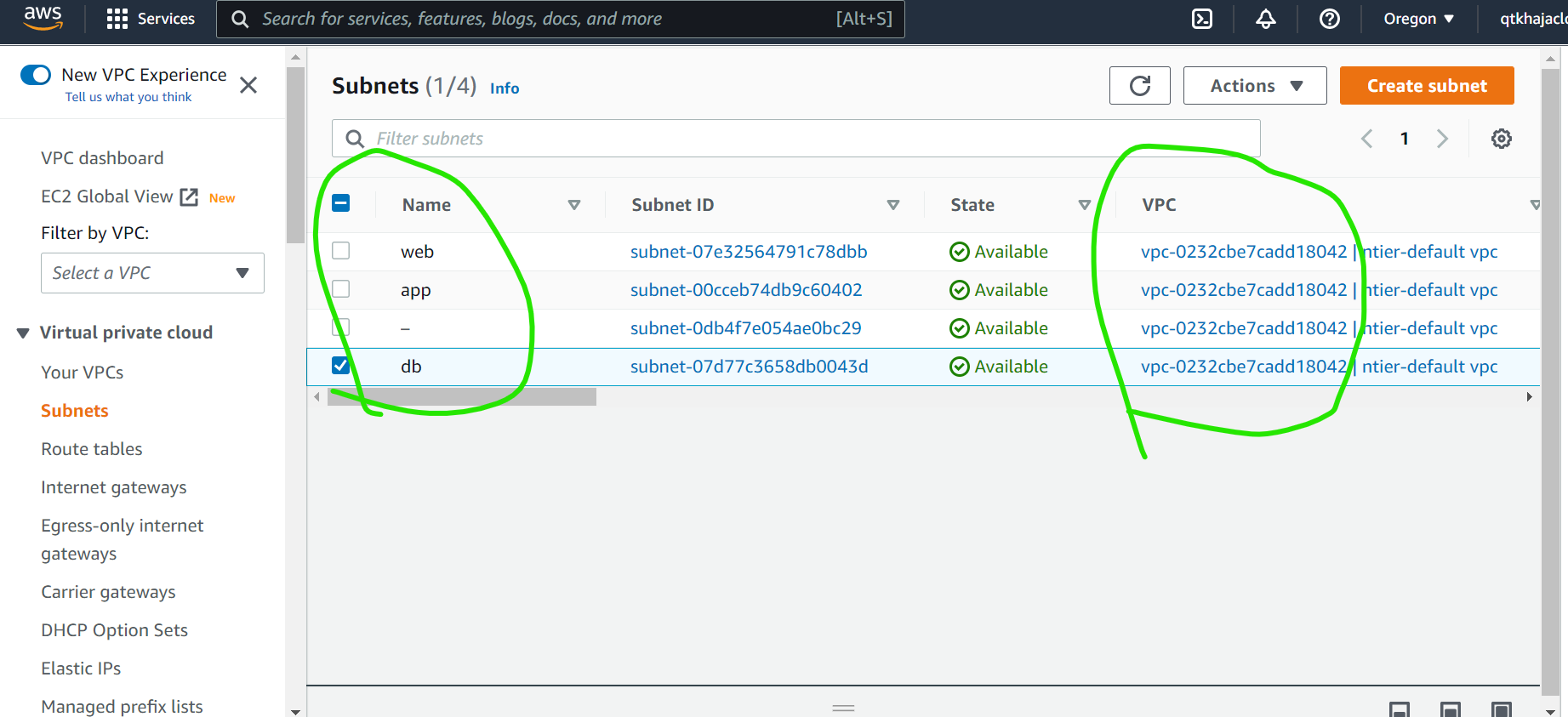The image size is (1568, 717).
Task: Open the Oregon region dropdown
Action: [1418, 19]
